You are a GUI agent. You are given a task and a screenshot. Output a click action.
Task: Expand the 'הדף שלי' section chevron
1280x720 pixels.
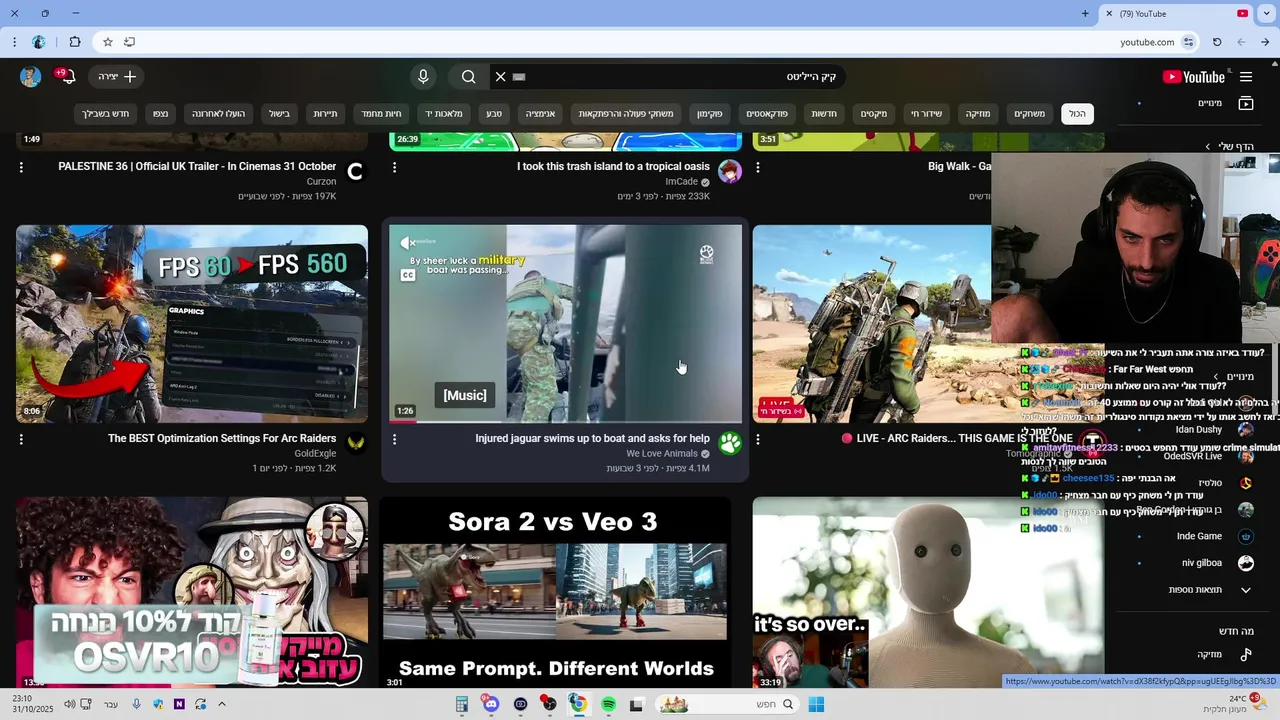point(1208,147)
